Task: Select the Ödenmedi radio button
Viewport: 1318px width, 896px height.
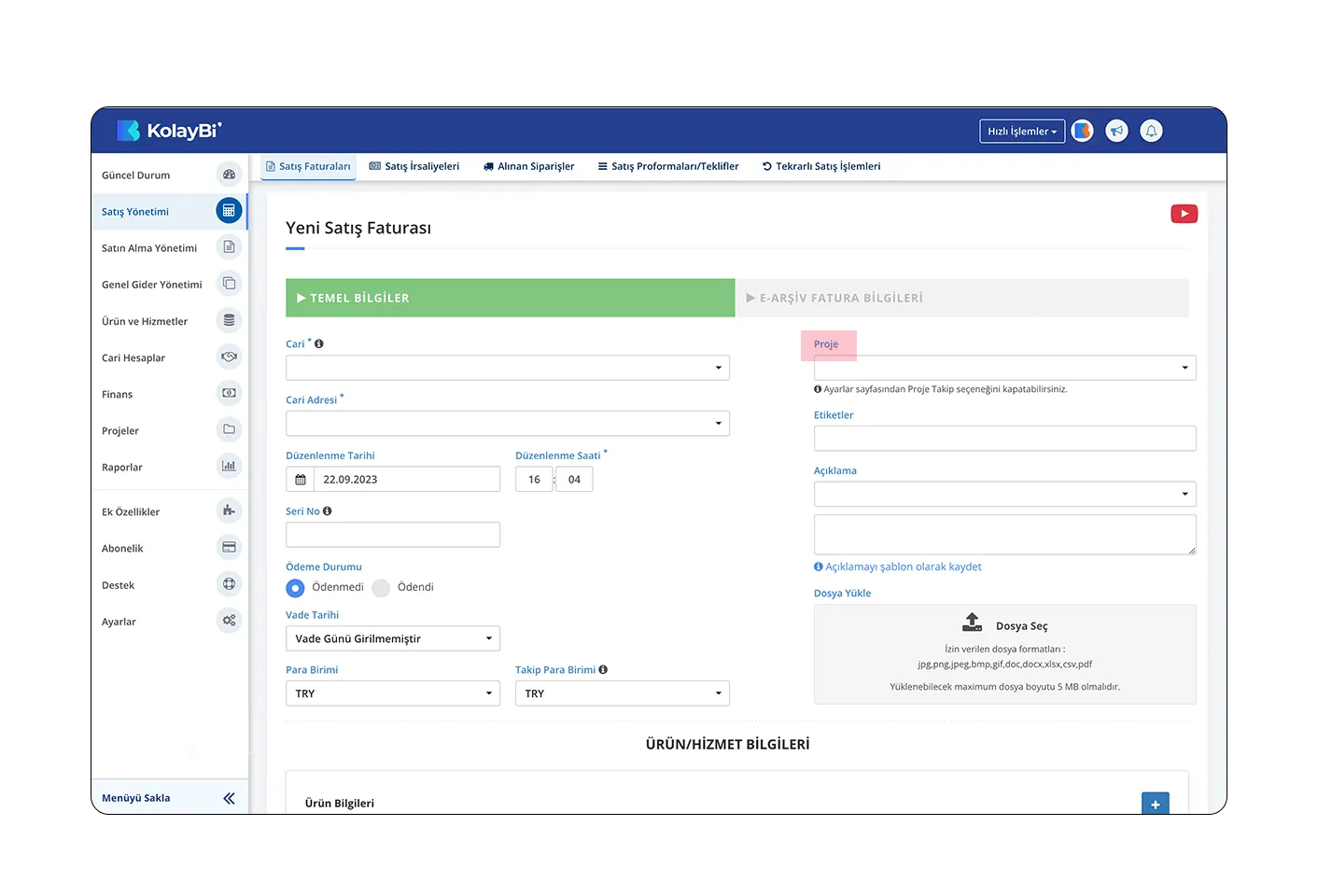Action: [x=295, y=588]
